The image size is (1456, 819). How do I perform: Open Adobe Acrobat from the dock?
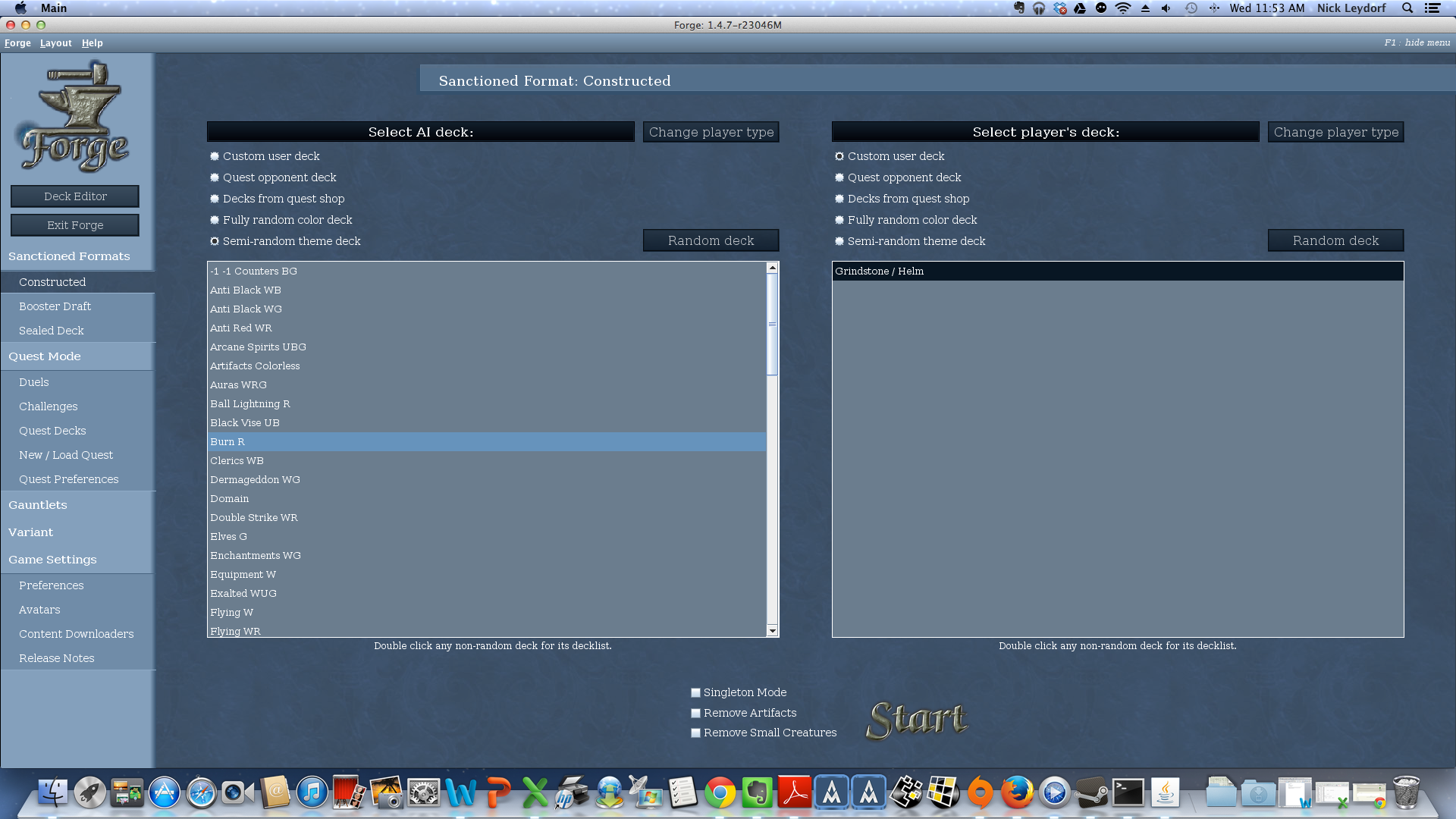[x=795, y=792]
